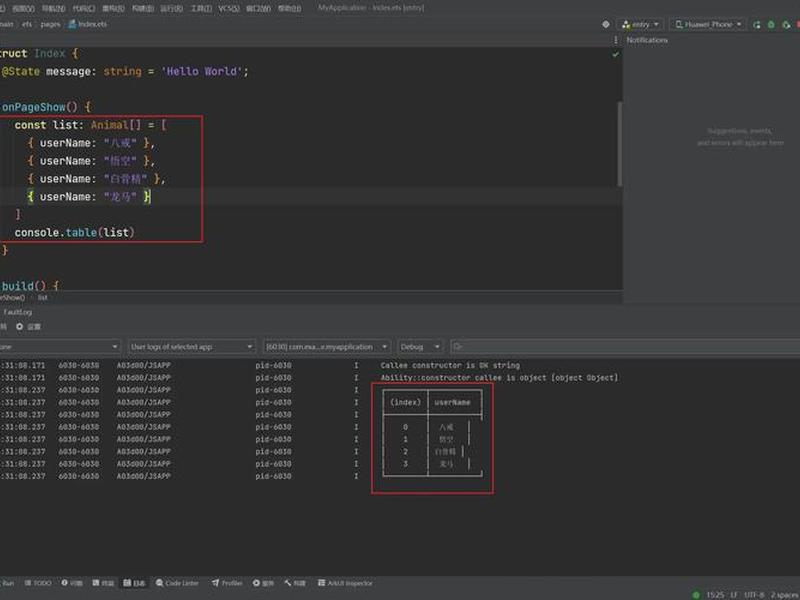
Task: Click the green status indicator in status bar
Action: (695, 595)
